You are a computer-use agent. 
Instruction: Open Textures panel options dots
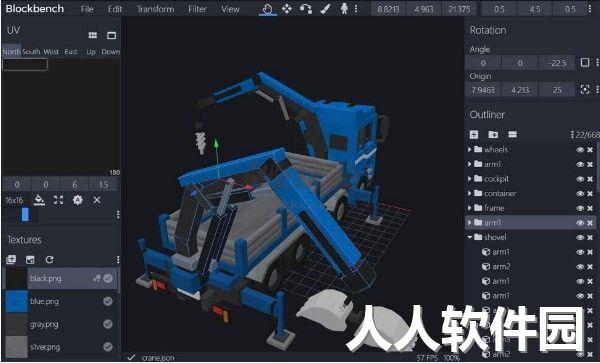click(118, 260)
